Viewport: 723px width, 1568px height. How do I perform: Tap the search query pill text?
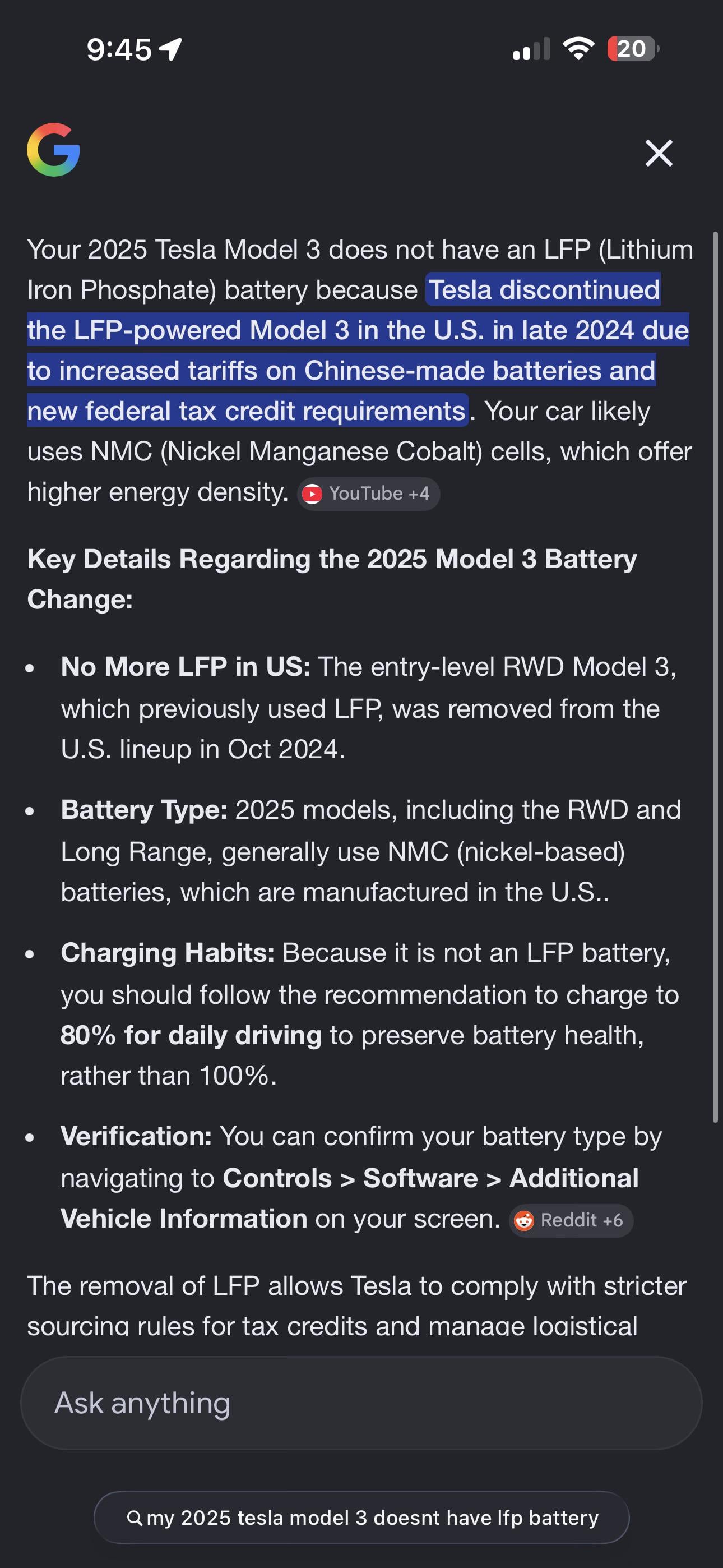click(373, 1518)
